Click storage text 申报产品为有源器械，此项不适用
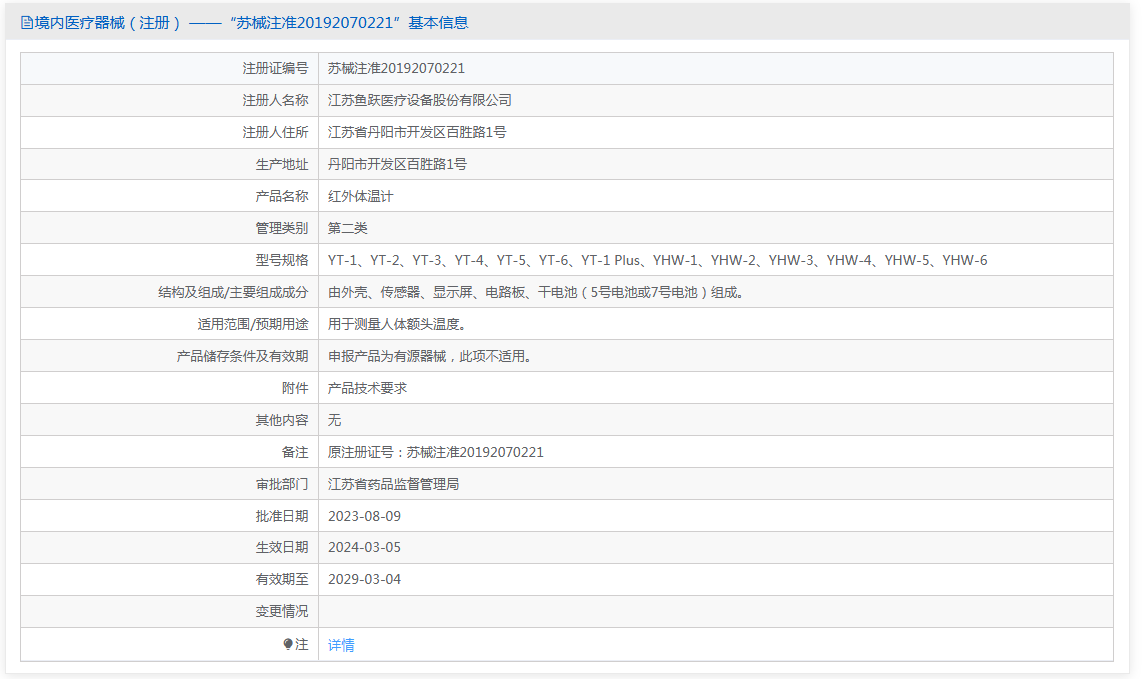Viewport: 1143px width, 679px height. point(429,357)
